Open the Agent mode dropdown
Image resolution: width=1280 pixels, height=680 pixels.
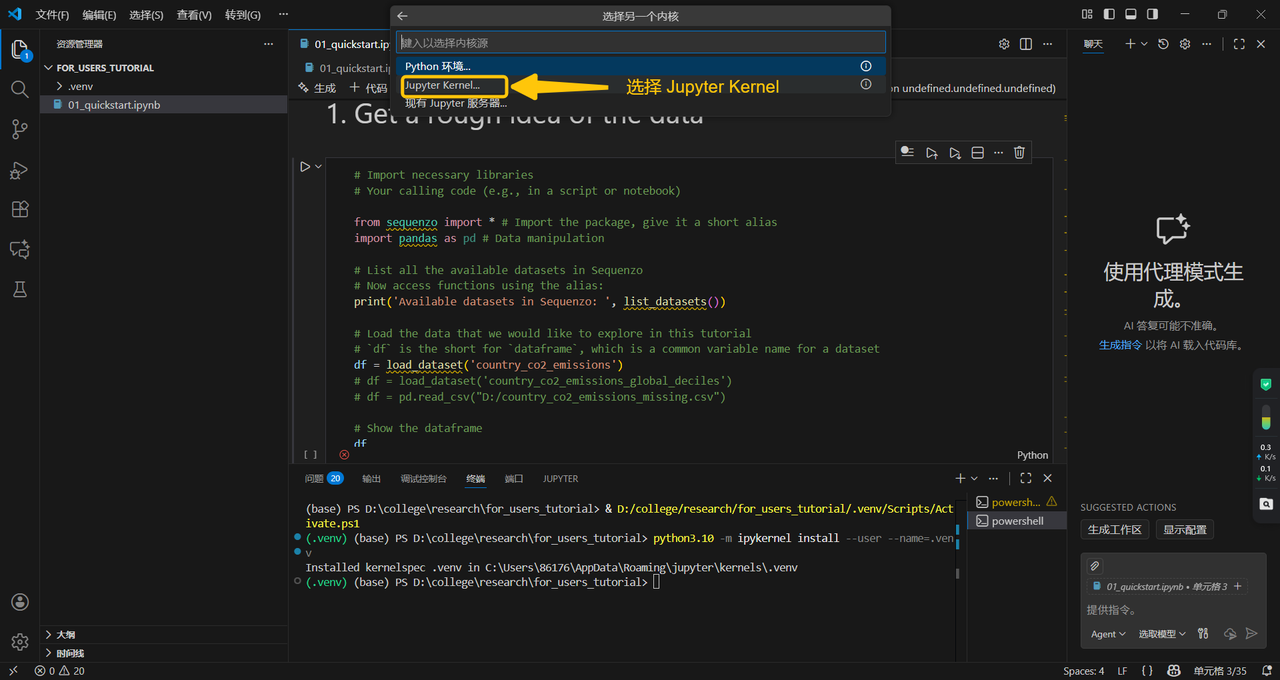(x=1108, y=634)
